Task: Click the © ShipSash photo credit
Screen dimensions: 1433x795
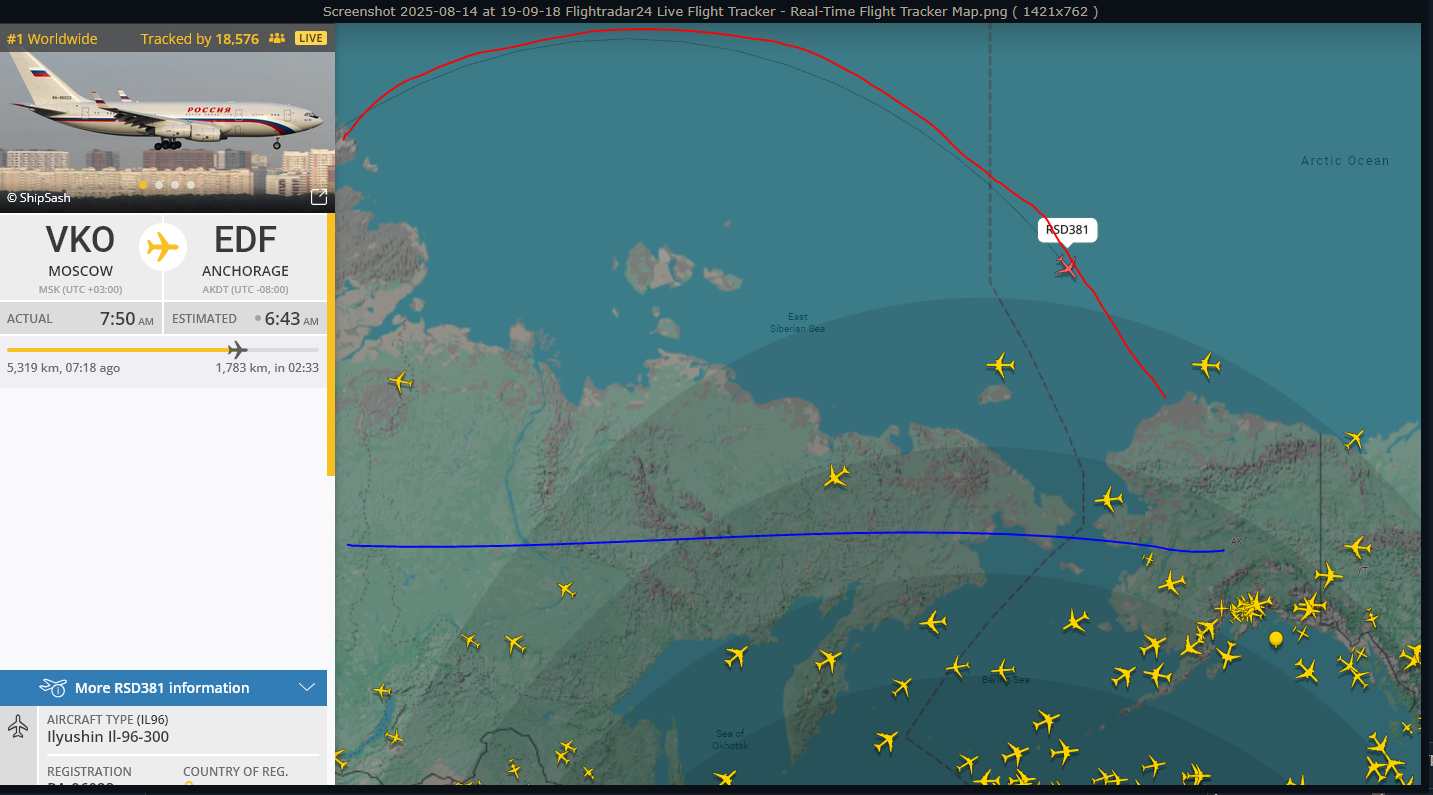Action: click(x=39, y=198)
